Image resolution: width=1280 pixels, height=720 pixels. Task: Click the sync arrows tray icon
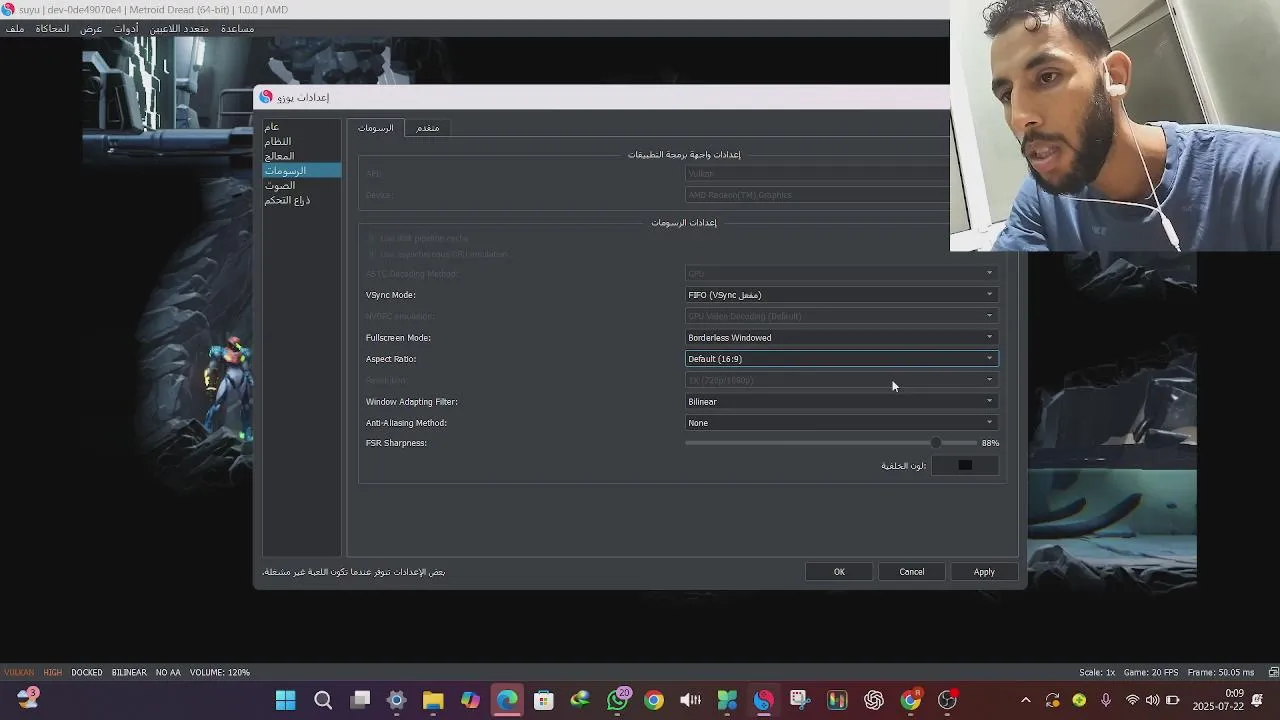[1052, 700]
